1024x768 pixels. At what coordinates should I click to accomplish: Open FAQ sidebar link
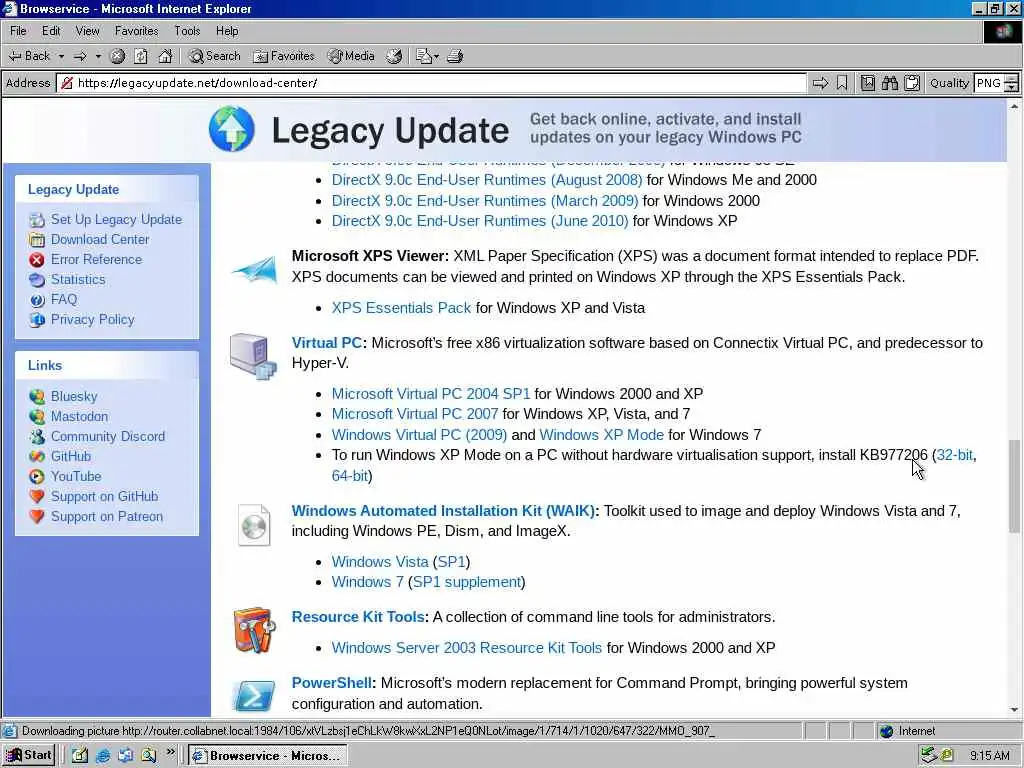pos(64,299)
